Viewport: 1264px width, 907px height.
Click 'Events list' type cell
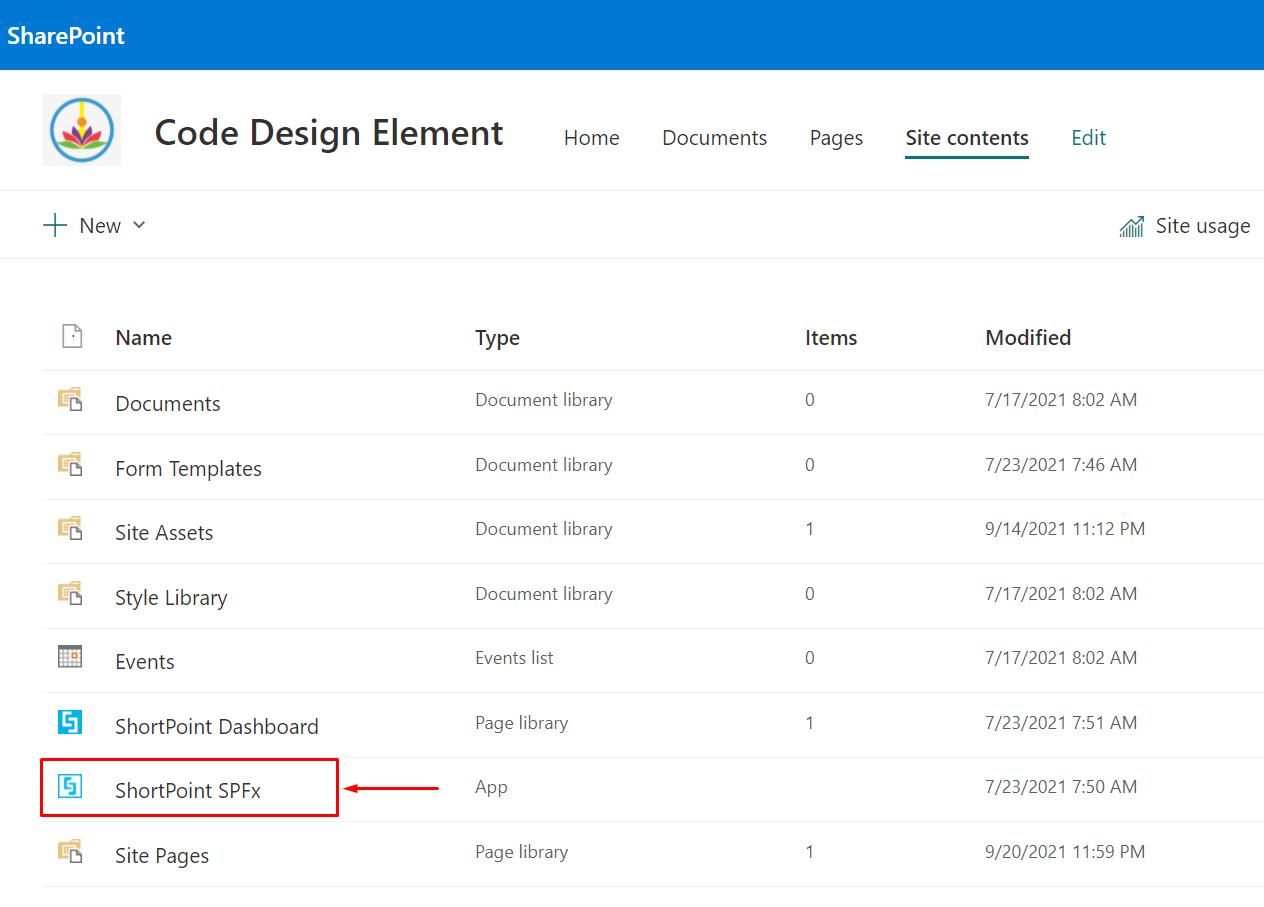point(514,658)
